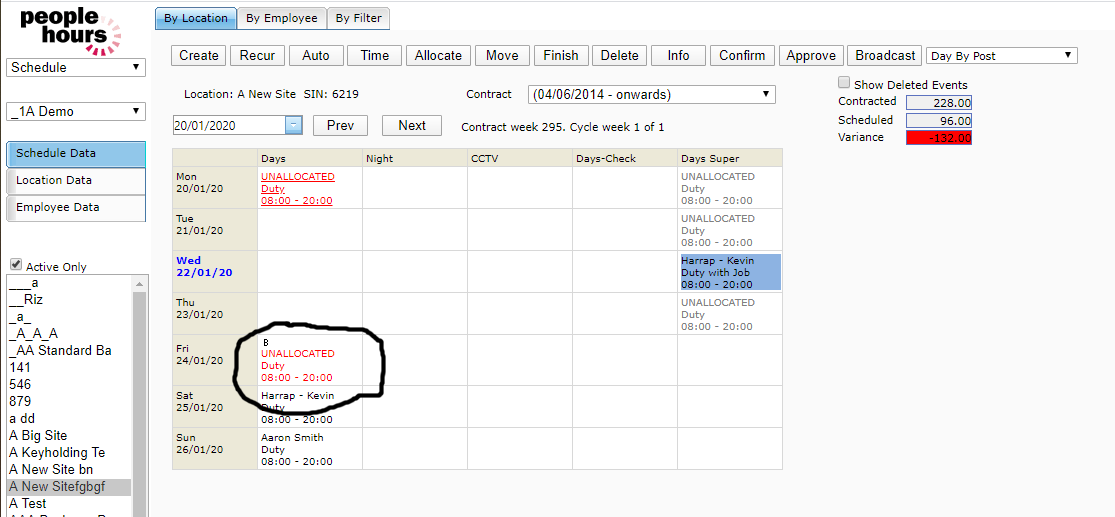Screen dimensions: 1115x517
Task: Click the red Variance value box
Action: click(938, 138)
